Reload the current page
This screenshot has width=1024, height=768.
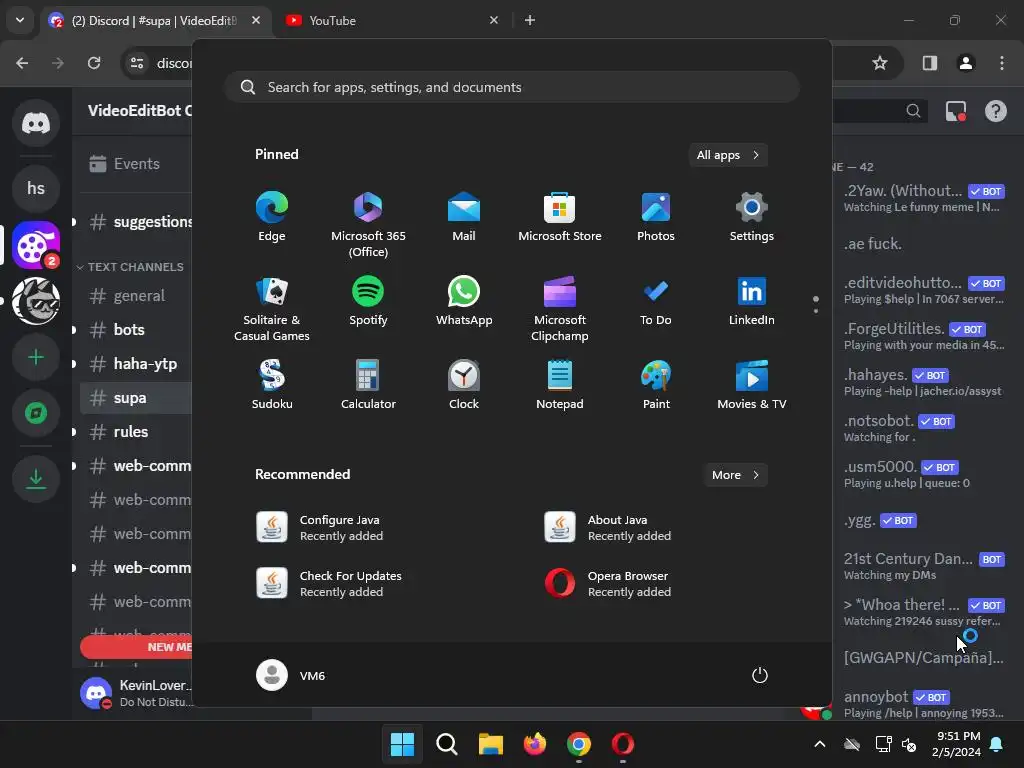click(94, 63)
